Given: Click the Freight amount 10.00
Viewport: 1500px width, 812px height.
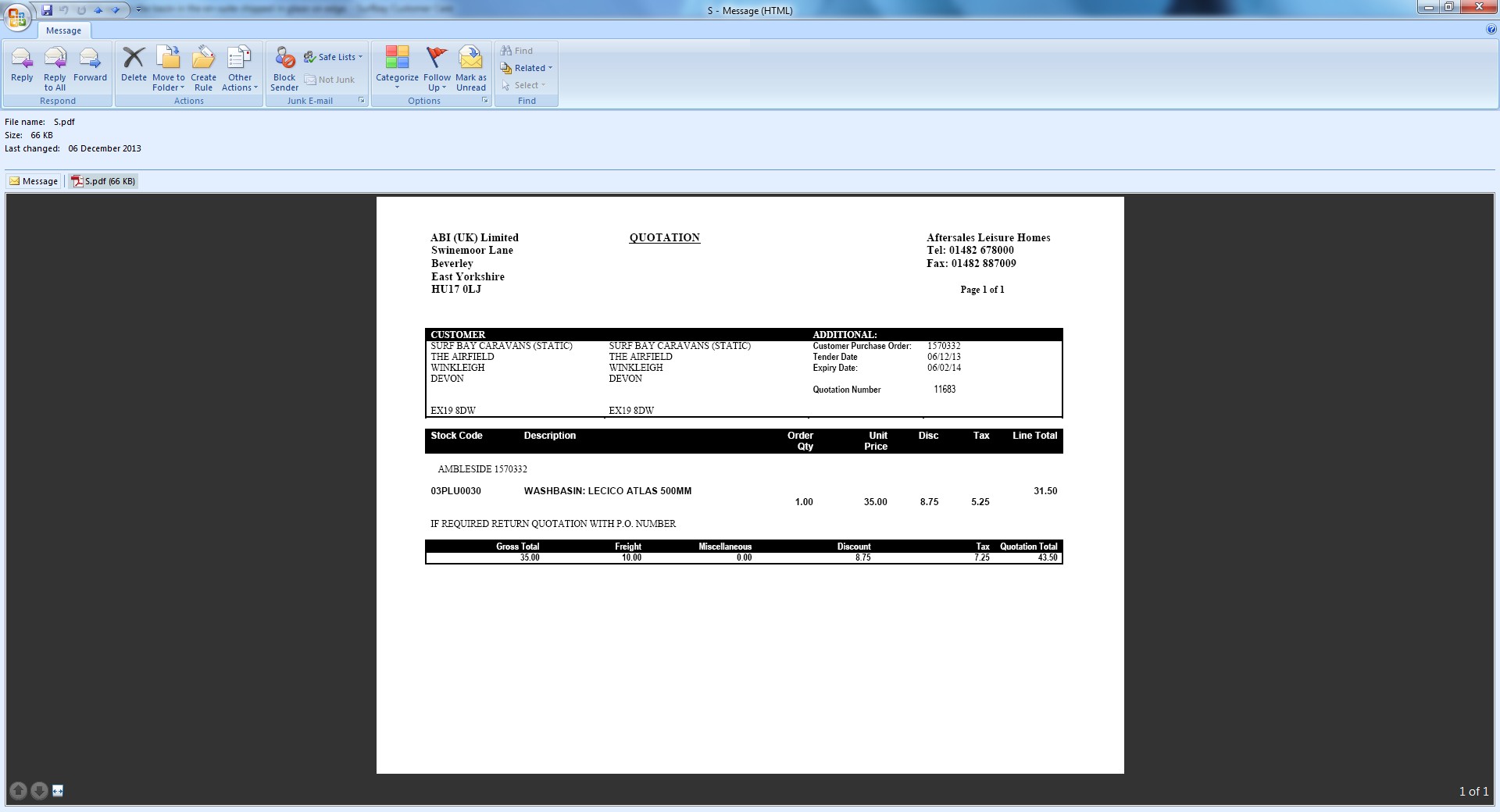Looking at the screenshot, I should coord(631,557).
